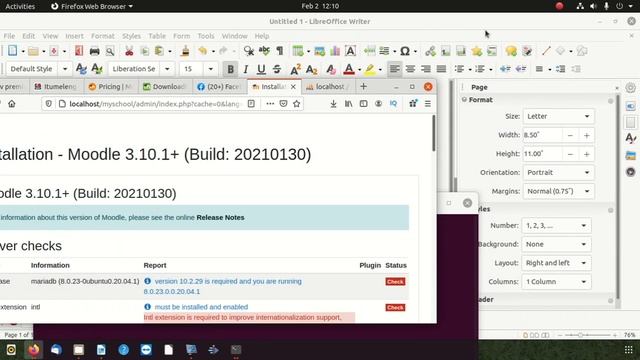Click the Increase Indent icon
Viewport: 640px width, 360px height.
click(505, 69)
